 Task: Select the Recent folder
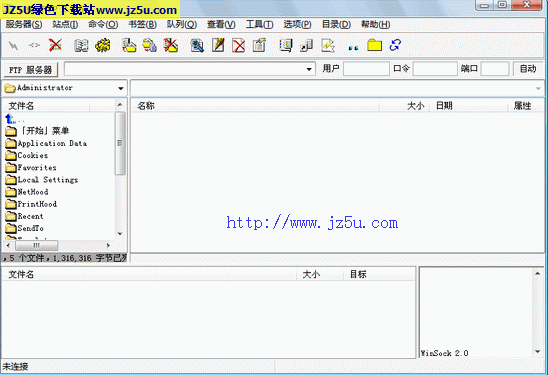point(24,216)
